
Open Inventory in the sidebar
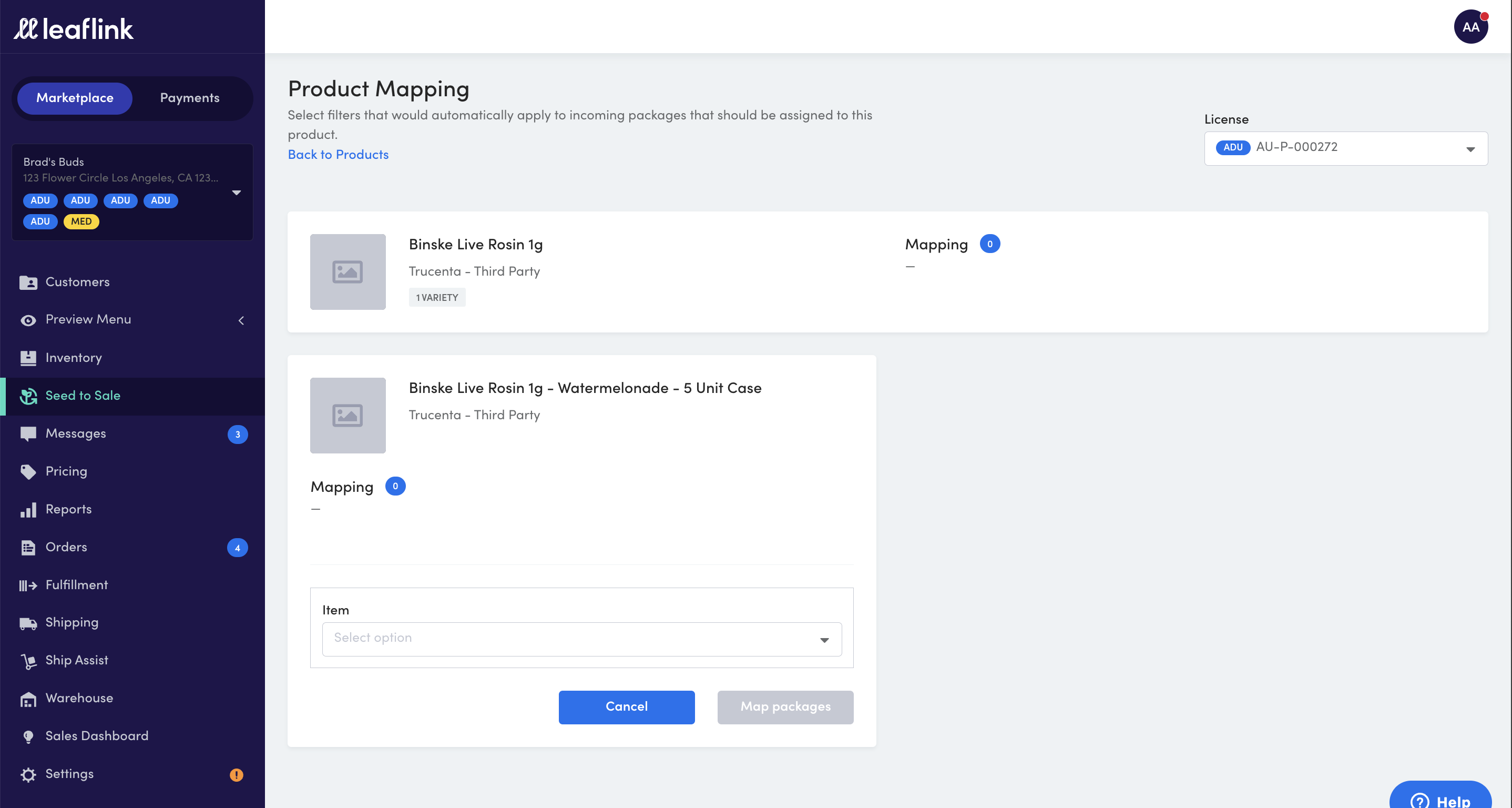(x=132, y=358)
